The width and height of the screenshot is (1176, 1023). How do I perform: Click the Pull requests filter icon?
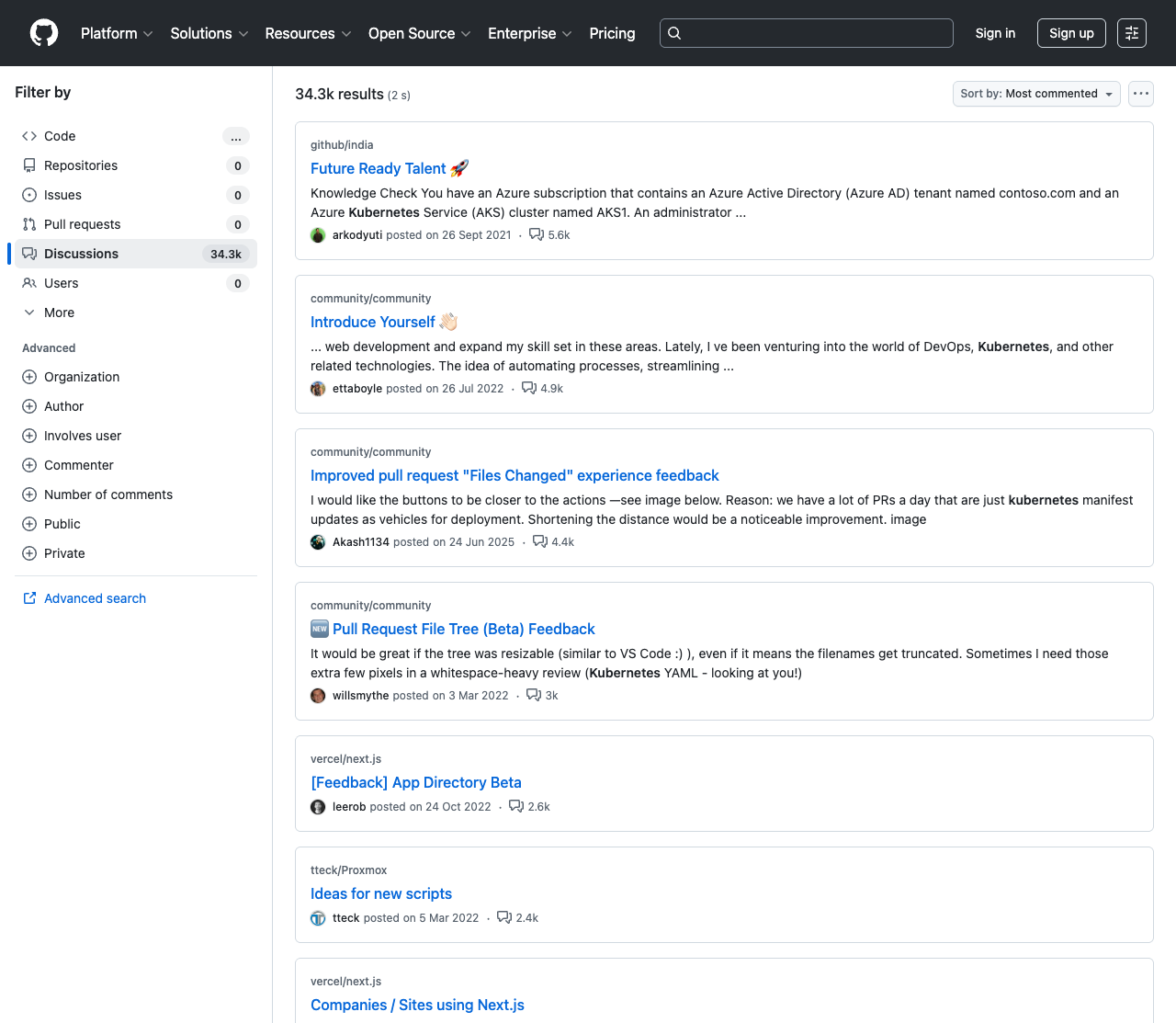29,224
